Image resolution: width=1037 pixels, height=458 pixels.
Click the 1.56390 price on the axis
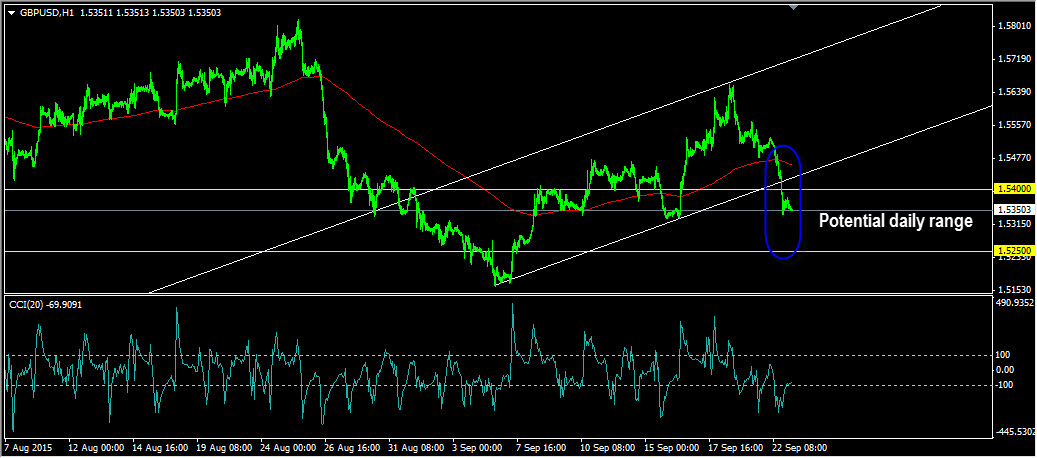[1017, 91]
